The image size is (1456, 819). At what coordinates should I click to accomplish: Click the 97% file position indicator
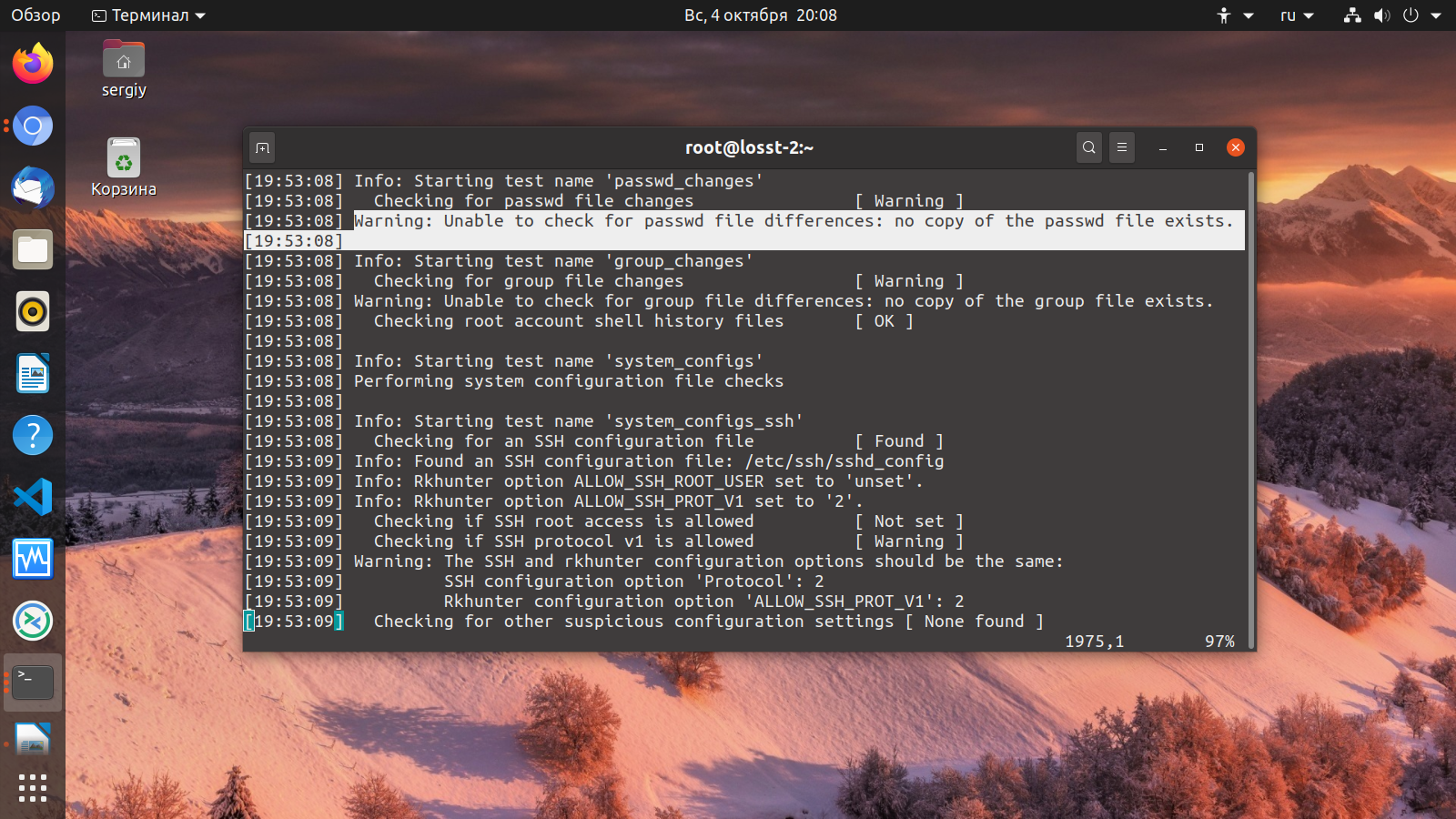pos(1219,642)
